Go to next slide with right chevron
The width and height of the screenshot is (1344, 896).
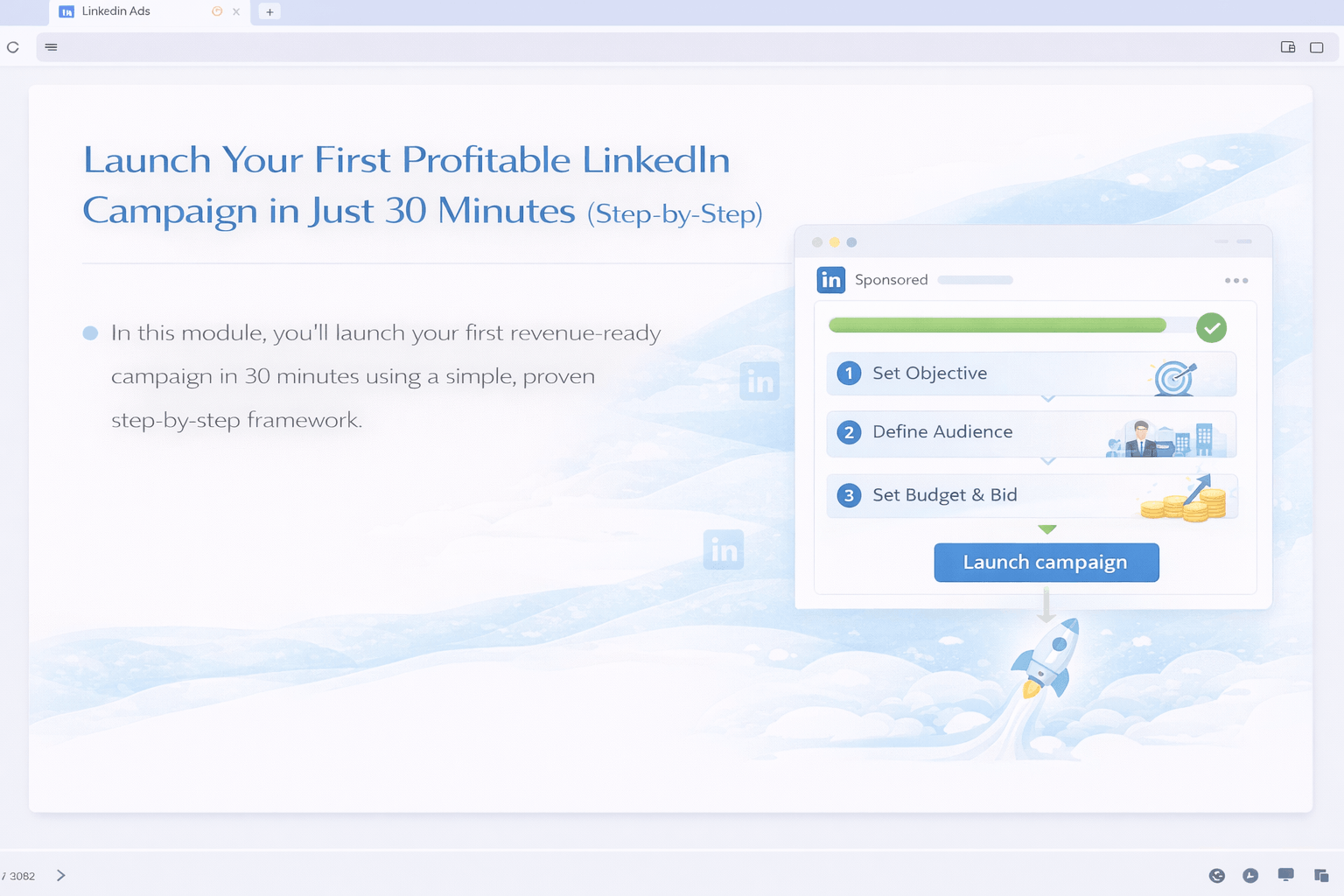point(60,876)
